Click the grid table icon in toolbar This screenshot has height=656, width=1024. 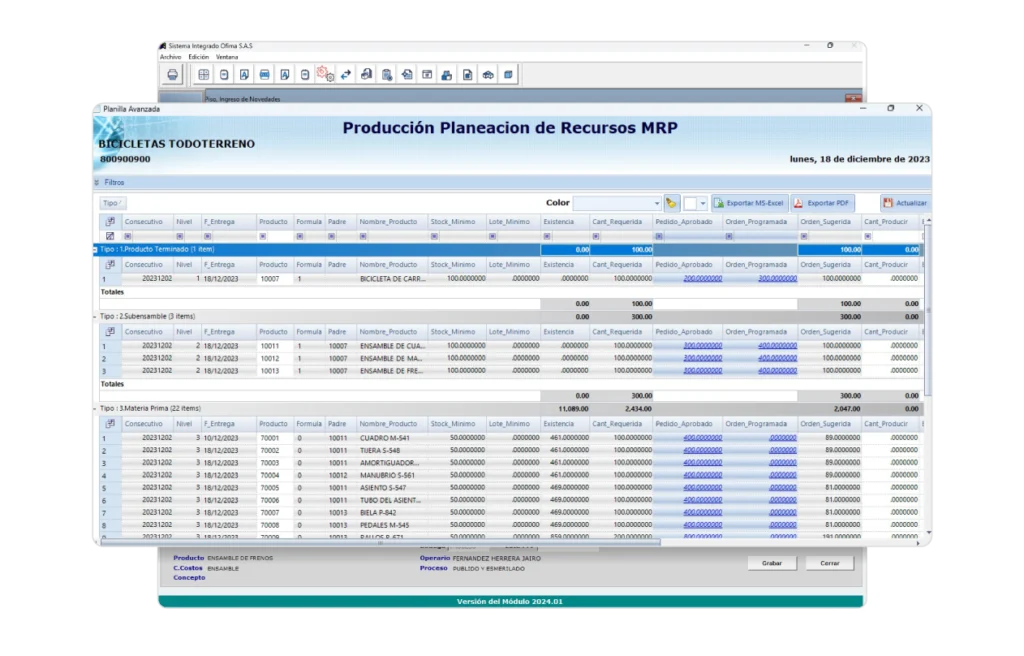(x=204, y=75)
